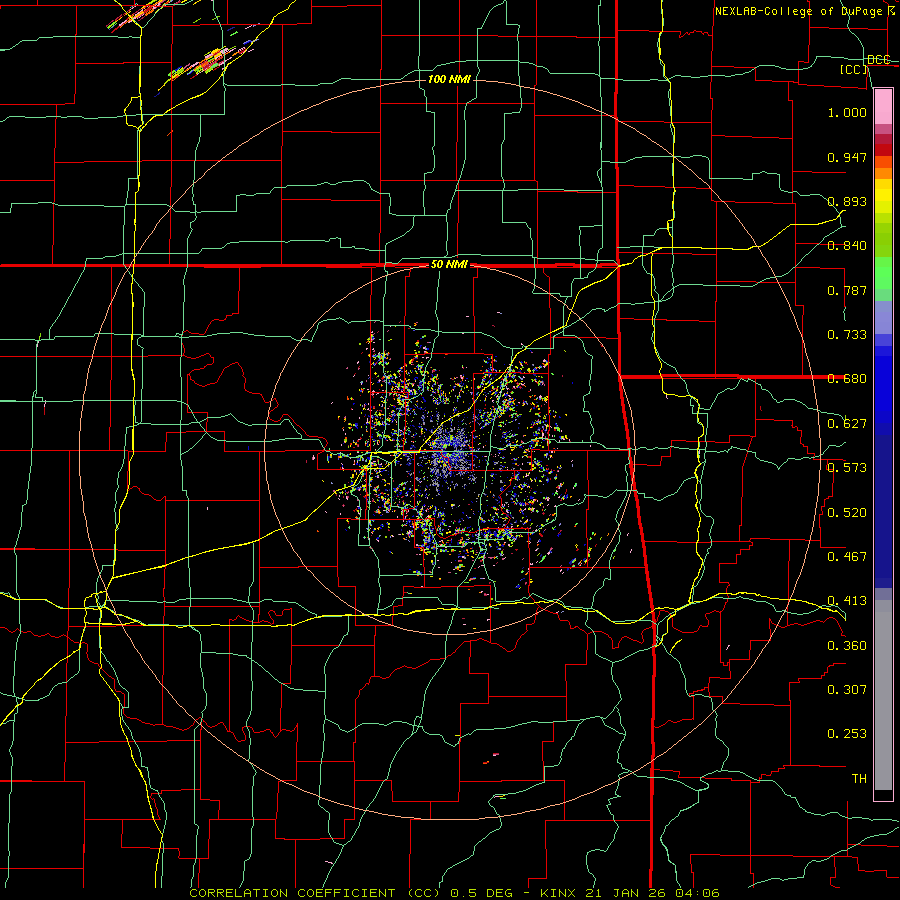Pick the 0.627 legend value
The image size is (900, 900).
(847, 424)
